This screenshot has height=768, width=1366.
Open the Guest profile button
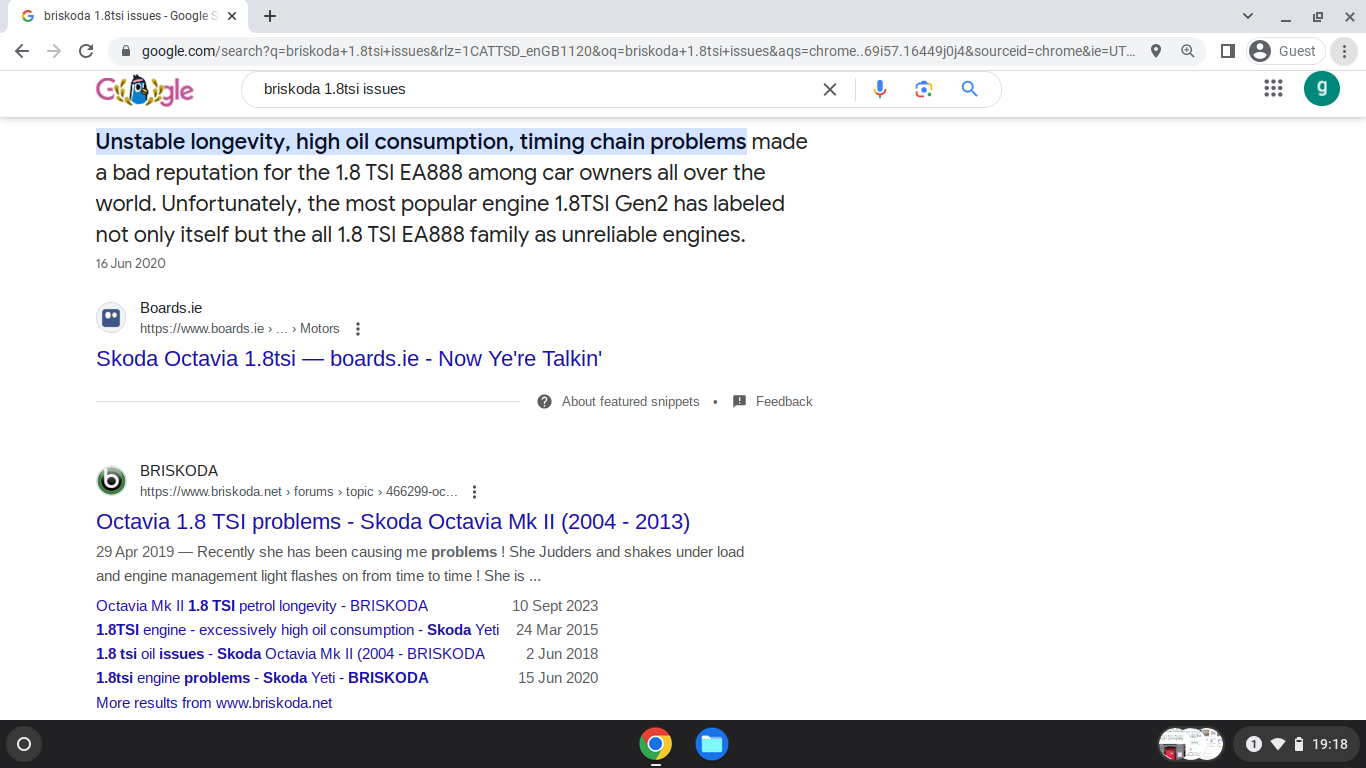tap(1285, 51)
